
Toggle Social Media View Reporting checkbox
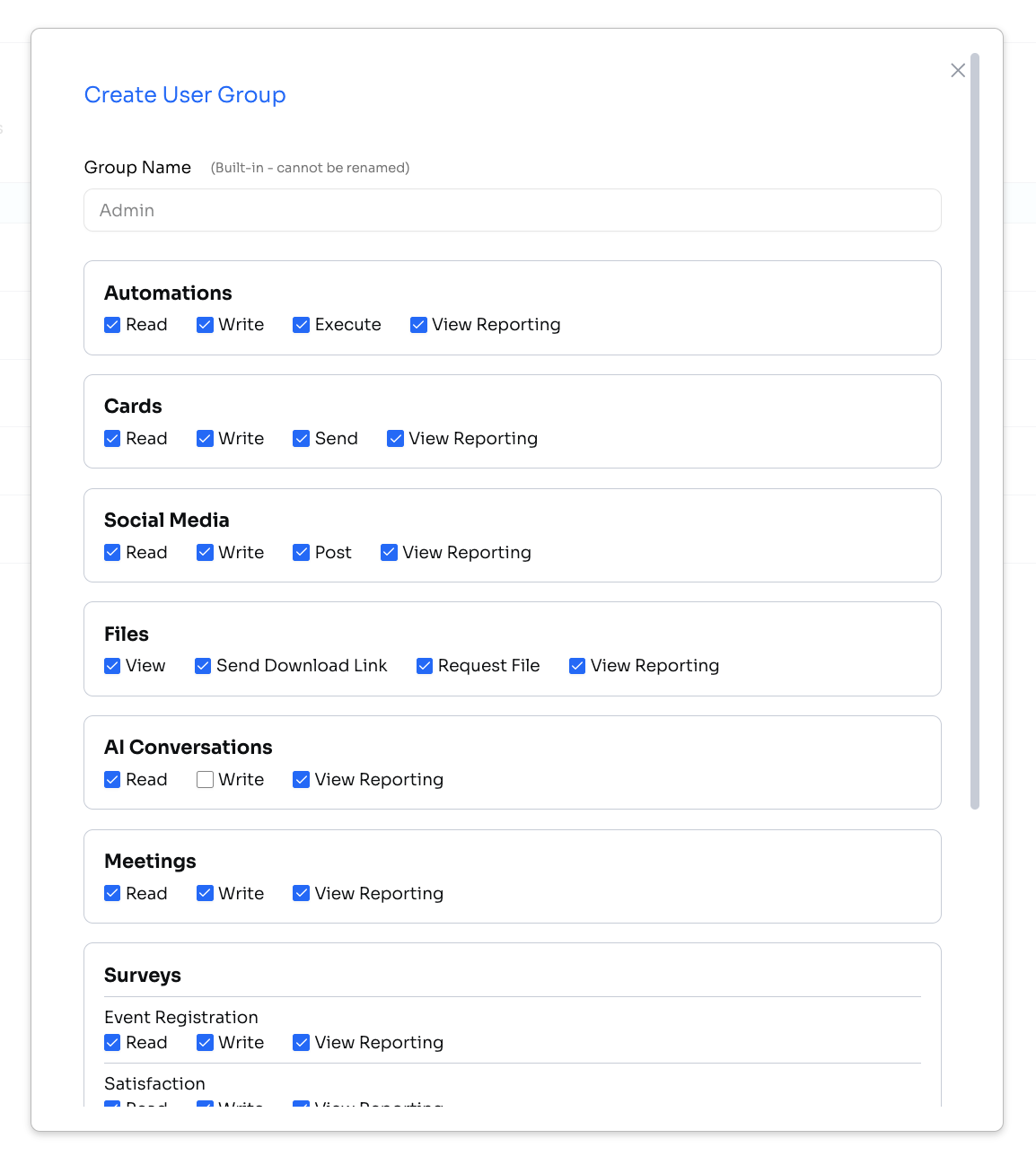[389, 552]
